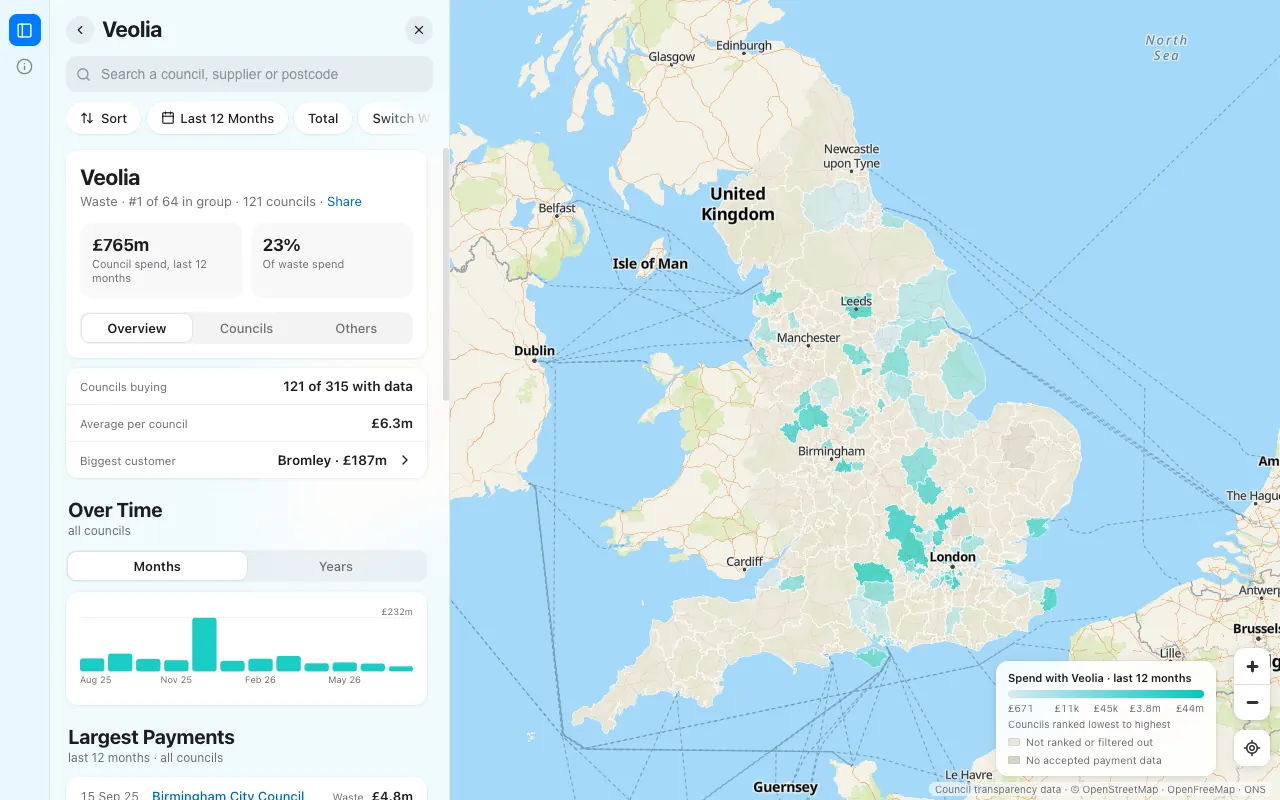Go back using the chevron beside Veolia title

pyautogui.click(x=80, y=30)
